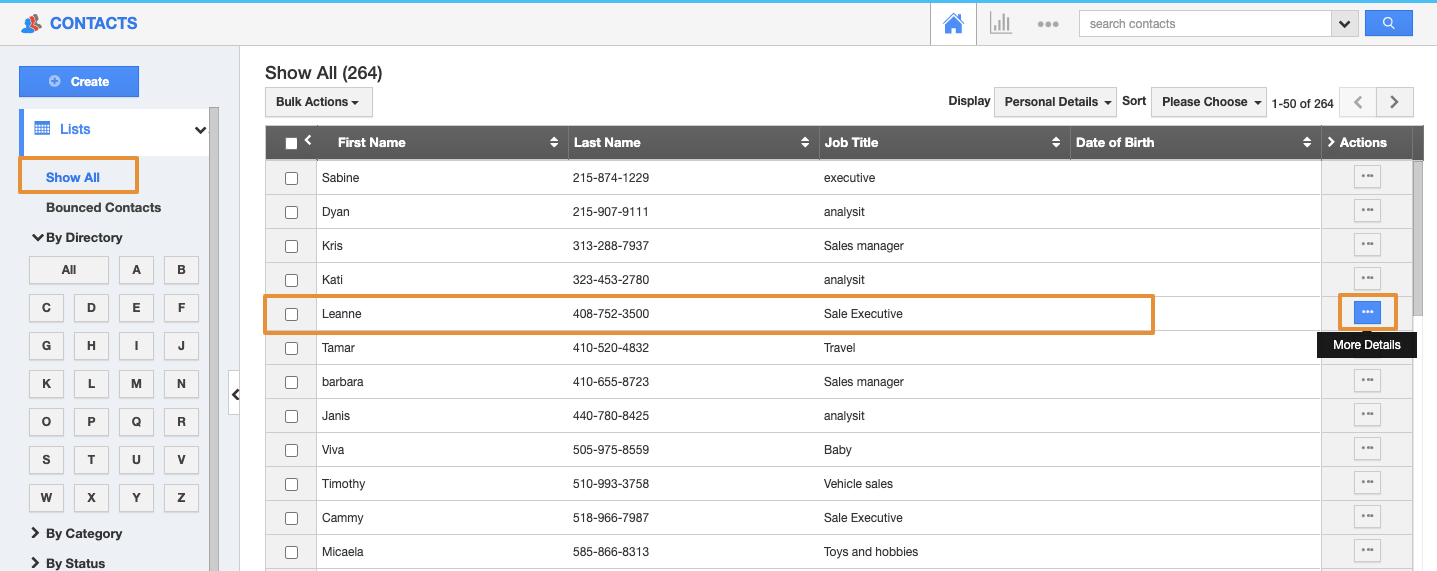The height and width of the screenshot is (571, 1437).
Task: Open the Bulk Actions dropdown
Action: click(318, 102)
